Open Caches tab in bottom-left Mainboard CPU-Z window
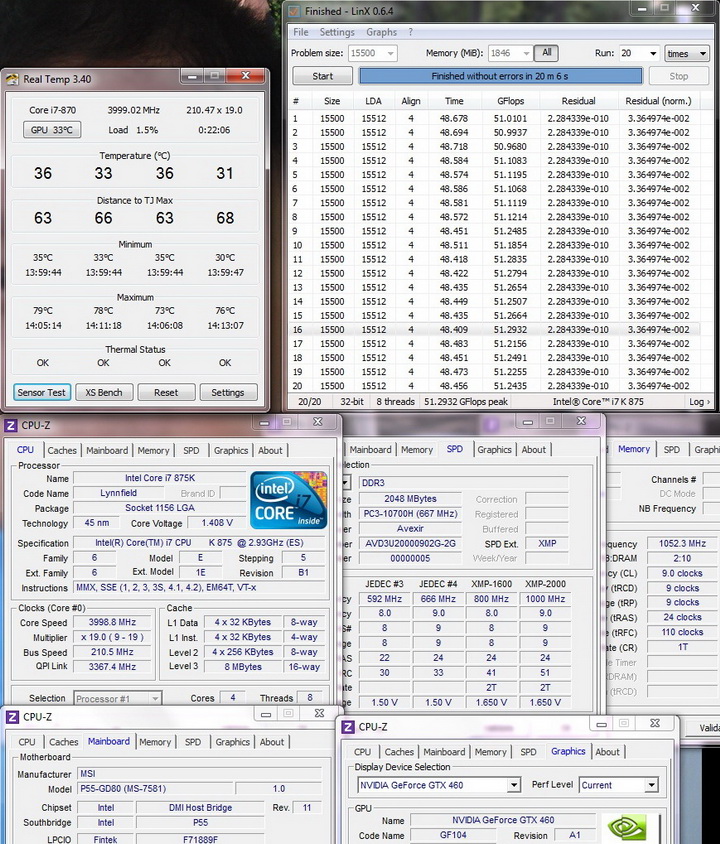Image resolution: width=720 pixels, height=844 pixels. pos(63,742)
